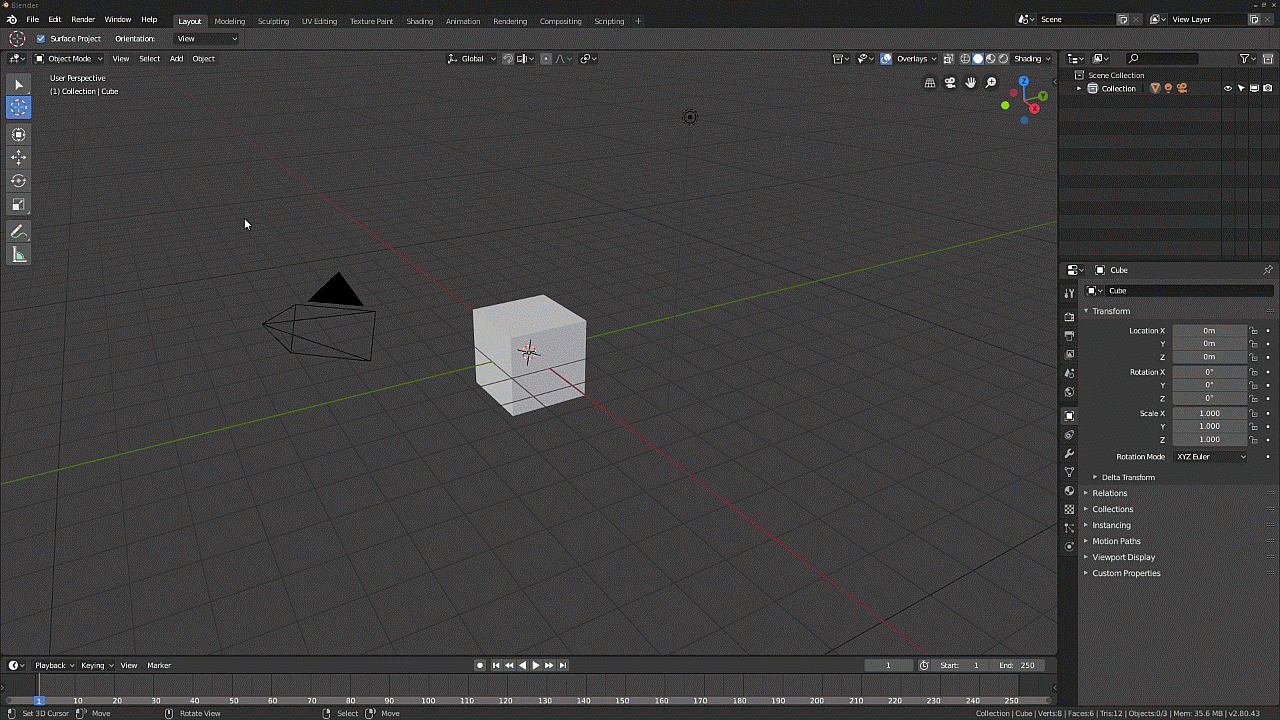Open the Rotation Mode XYZ Euler dropdown
The height and width of the screenshot is (720, 1280).
pos(1210,456)
